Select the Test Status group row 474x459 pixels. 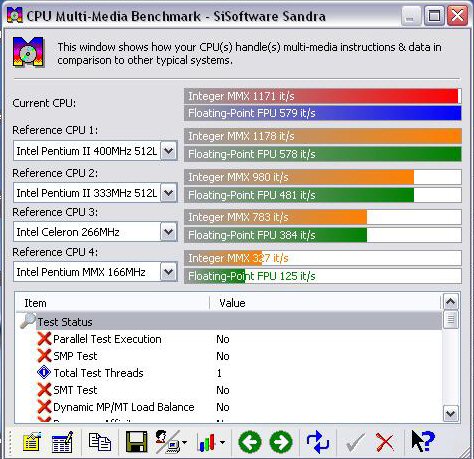(x=229, y=322)
